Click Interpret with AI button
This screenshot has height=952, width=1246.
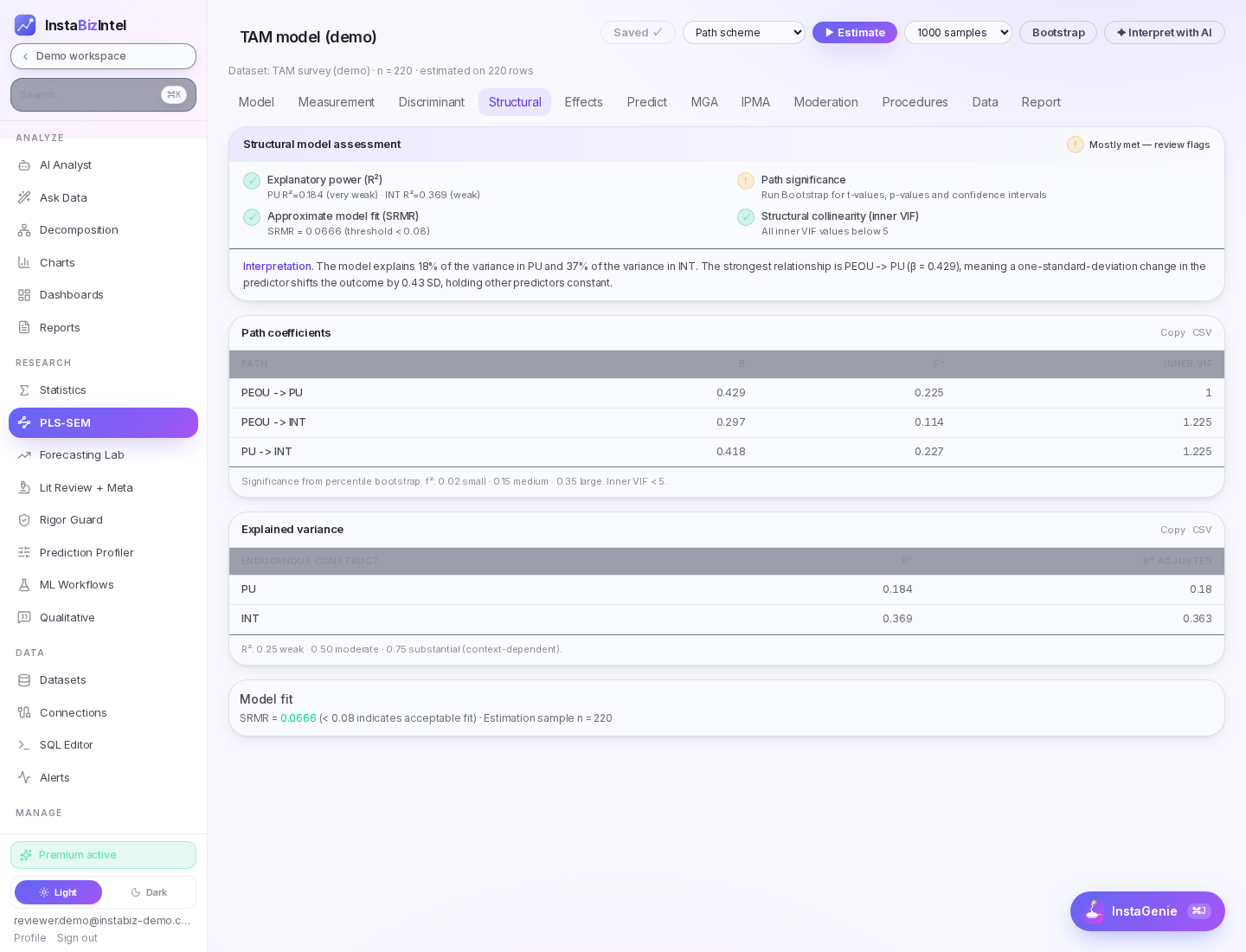click(1165, 33)
